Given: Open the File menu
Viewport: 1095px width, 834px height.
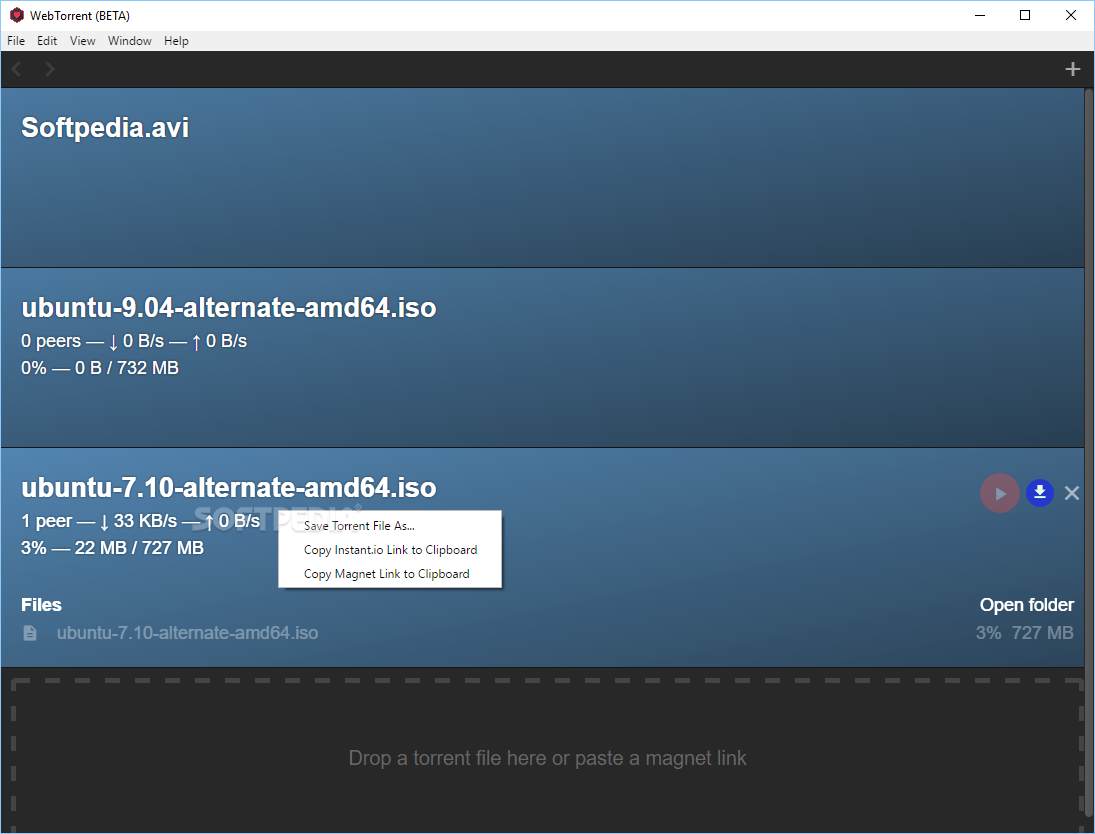Looking at the screenshot, I should [16, 41].
